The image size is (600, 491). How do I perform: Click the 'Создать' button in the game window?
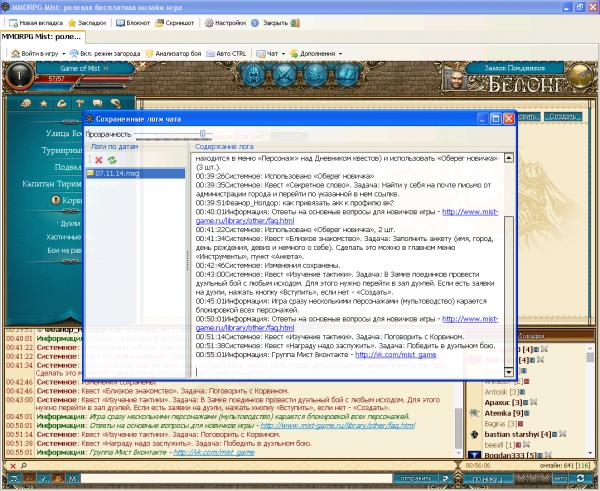point(562,116)
